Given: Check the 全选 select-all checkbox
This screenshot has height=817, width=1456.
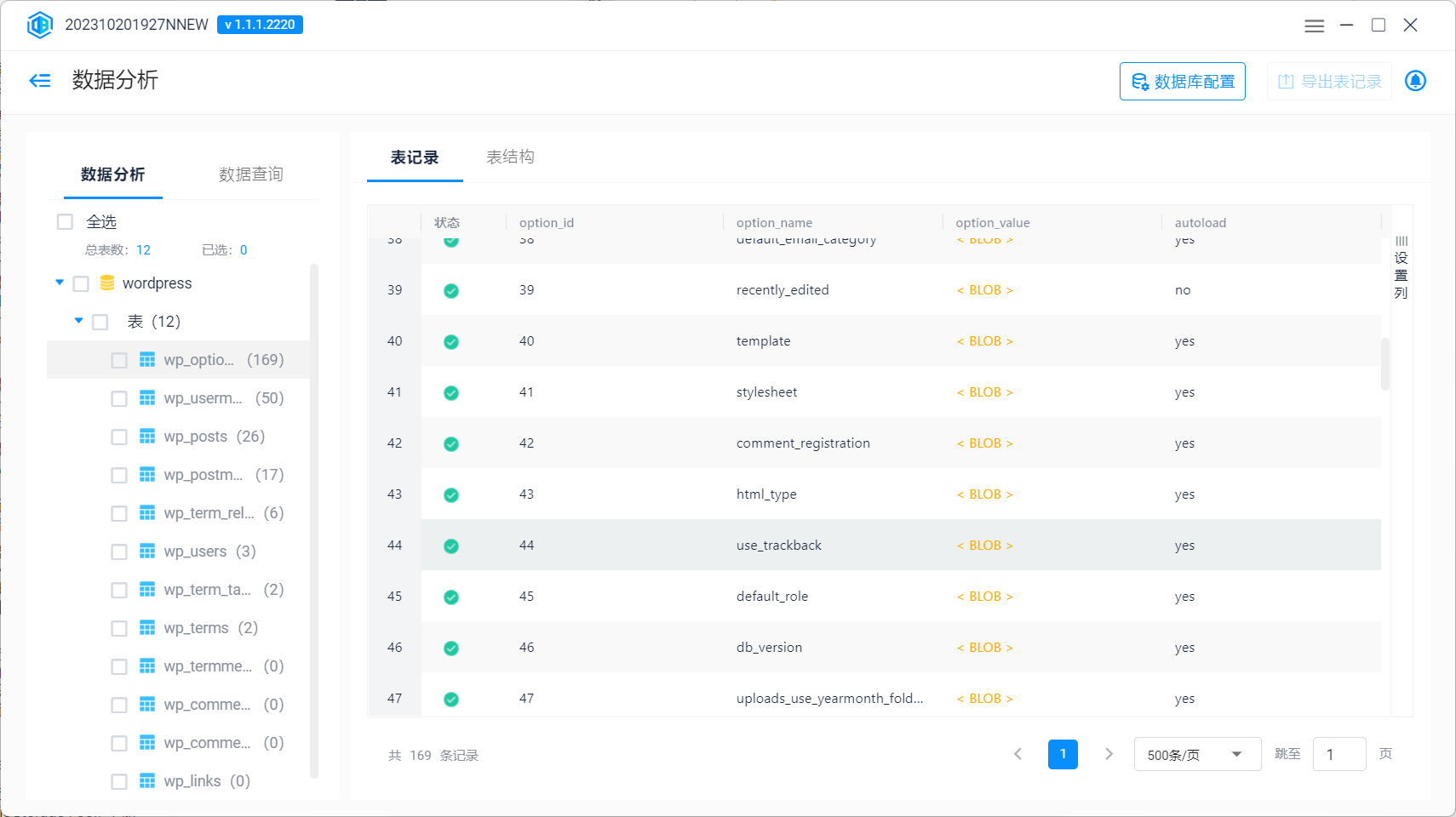Looking at the screenshot, I should point(65,222).
